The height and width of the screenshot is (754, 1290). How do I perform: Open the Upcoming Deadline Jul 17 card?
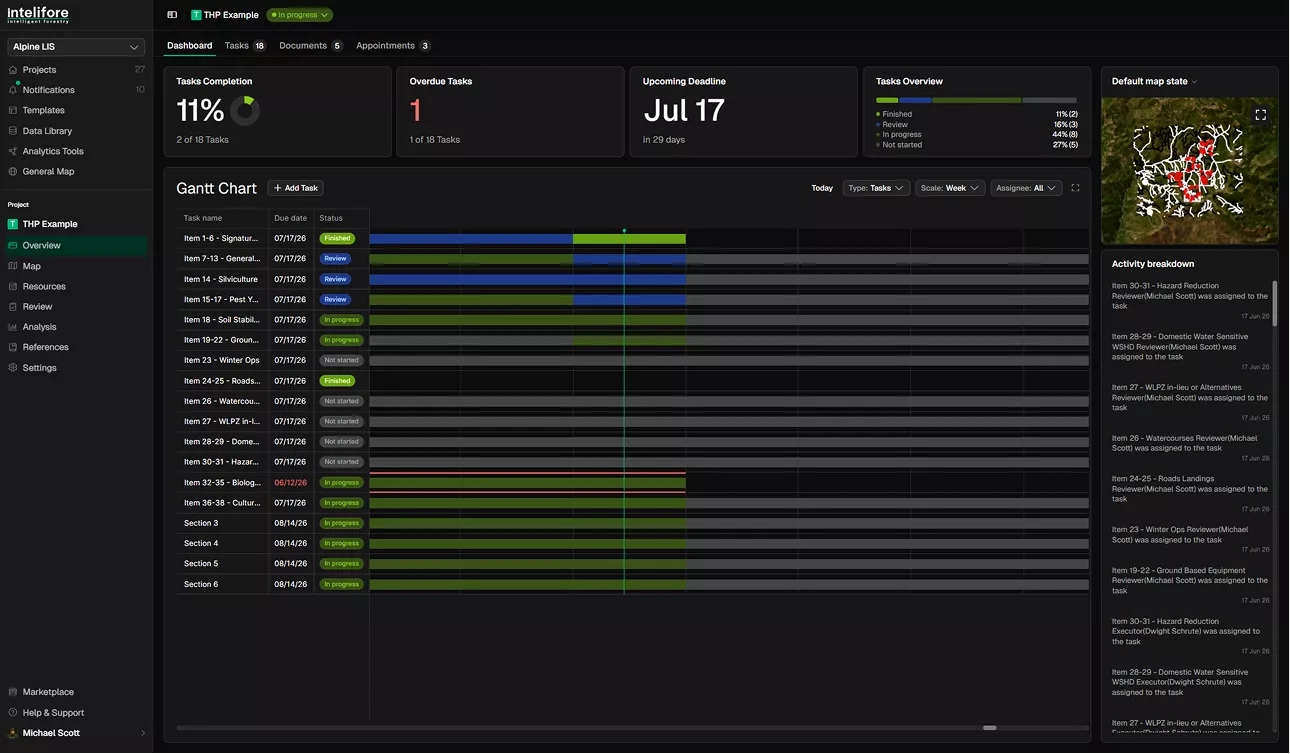point(743,112)
